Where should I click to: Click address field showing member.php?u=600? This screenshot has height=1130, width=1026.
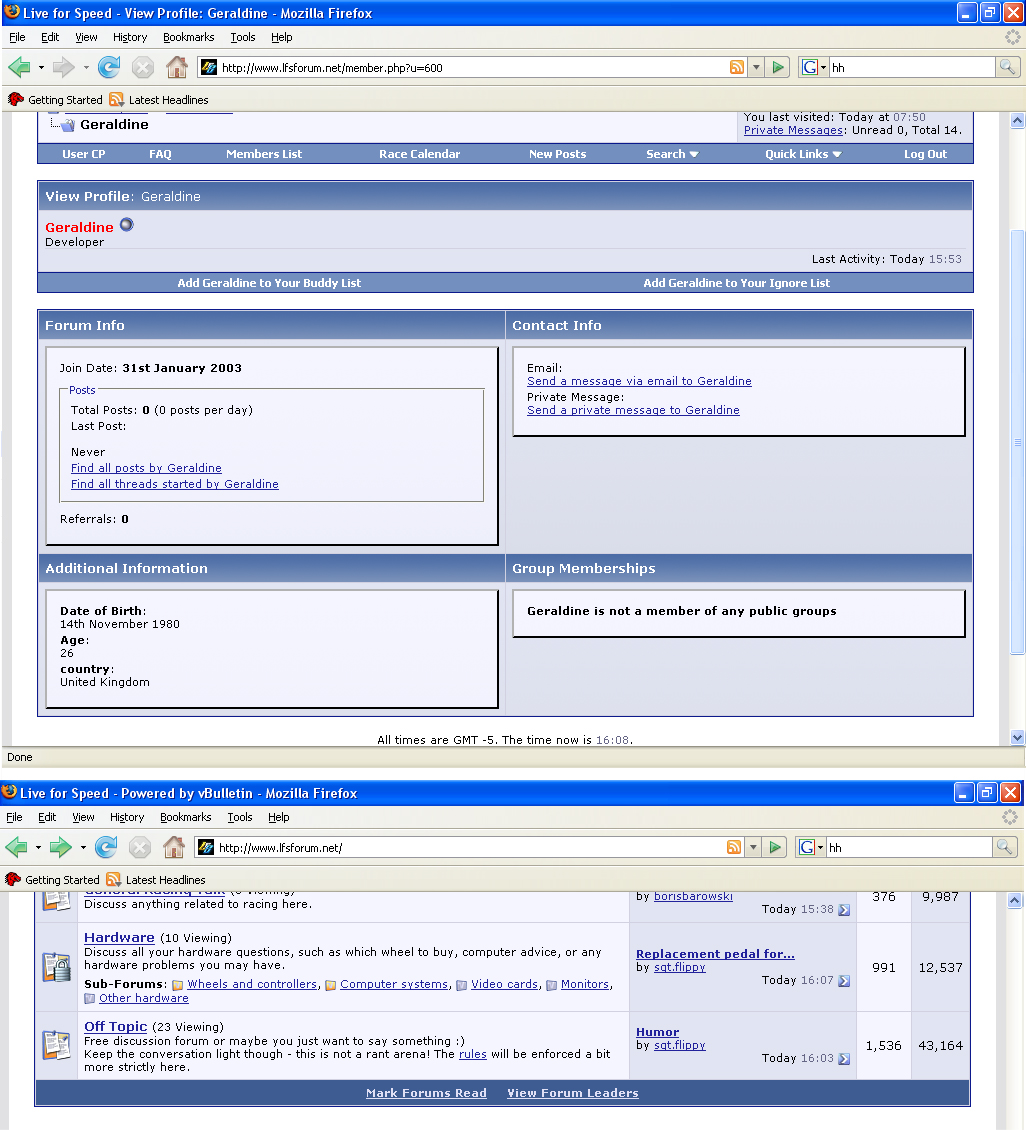coord(474,68)
